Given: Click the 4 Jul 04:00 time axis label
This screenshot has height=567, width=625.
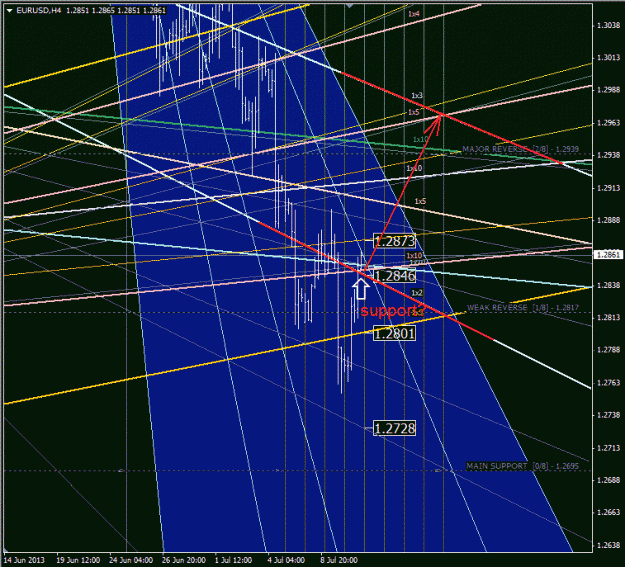Looking at the screenshot, I should tap(286, 560).
